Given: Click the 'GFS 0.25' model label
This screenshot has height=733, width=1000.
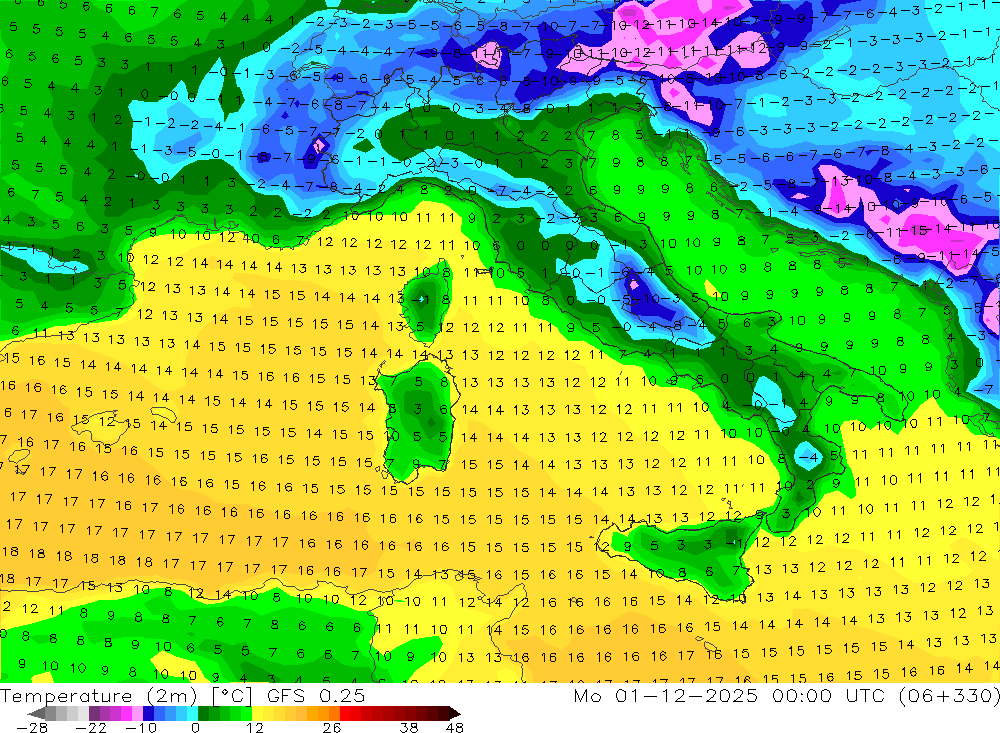Looking at the screenshot, I should 316,696.
